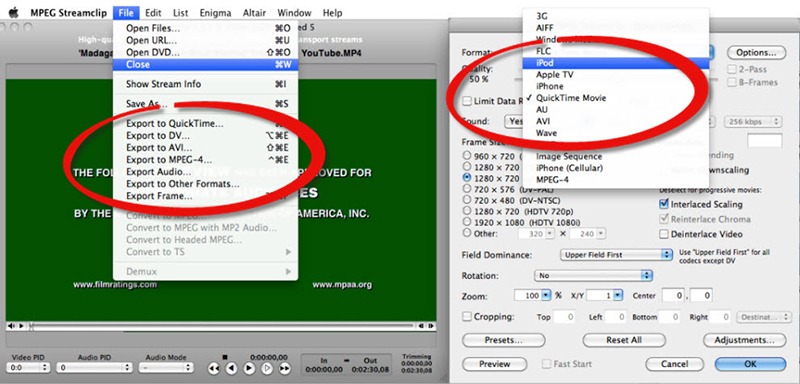Select the Other frame size option

pos(466,233)
